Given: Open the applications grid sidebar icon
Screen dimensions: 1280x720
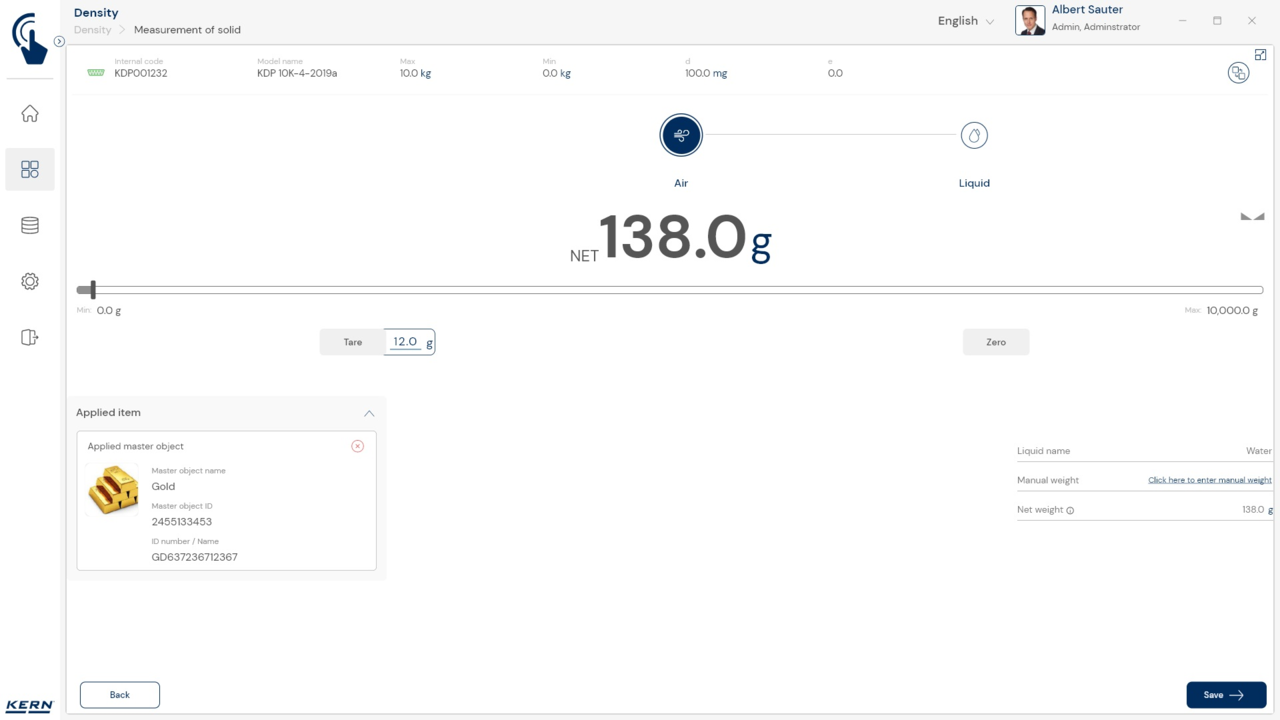Looking at the screenshot, I should (x=30, y=170).
